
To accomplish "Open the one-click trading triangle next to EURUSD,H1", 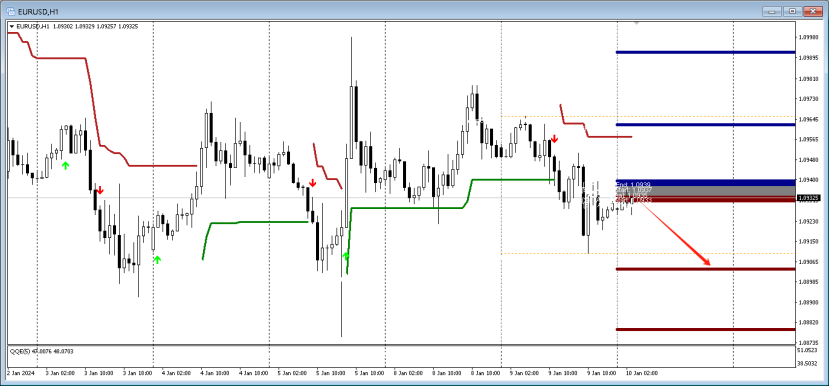I will pos(12,26).
